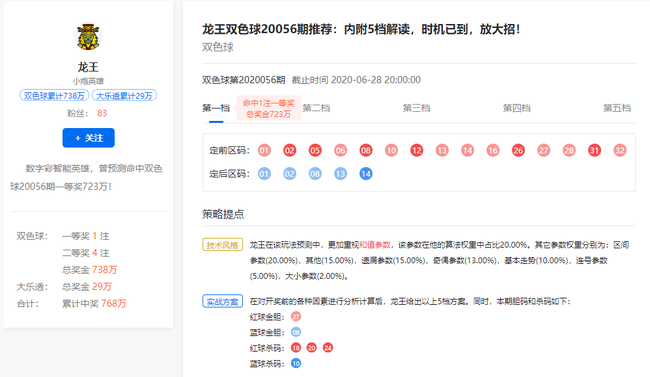Screen dimensions: 650x377
Task: Click the 策略提点 section heading
Action: (x=223, y=214)
